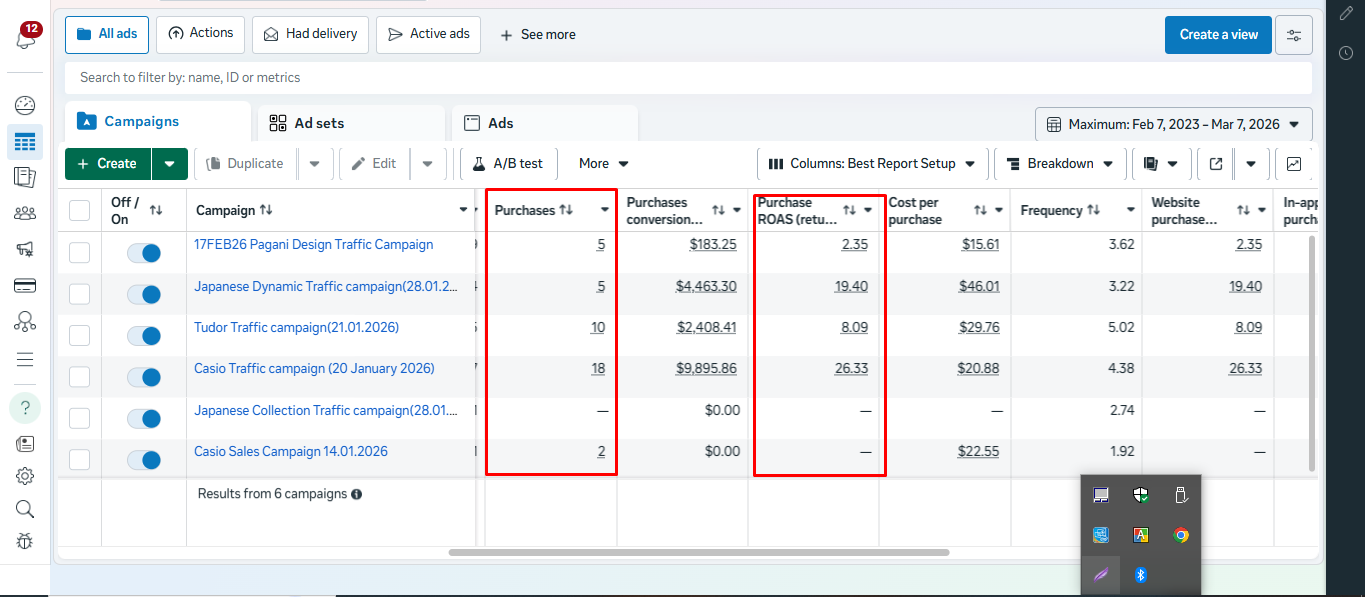Expand the Breakdown dropdown
Viewport: 1365px width, 597px height.
1059,164
